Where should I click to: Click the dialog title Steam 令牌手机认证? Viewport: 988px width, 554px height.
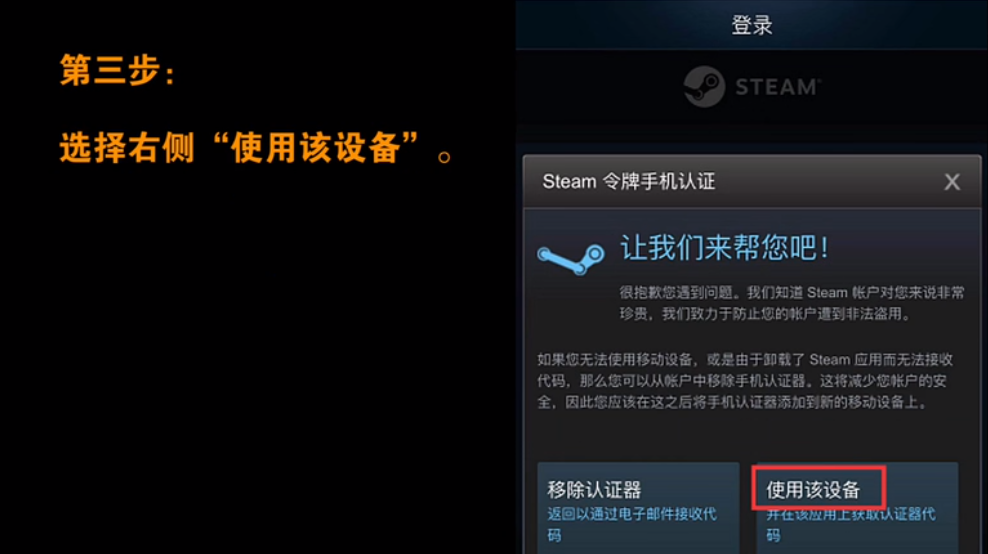[x=629, y=182]
